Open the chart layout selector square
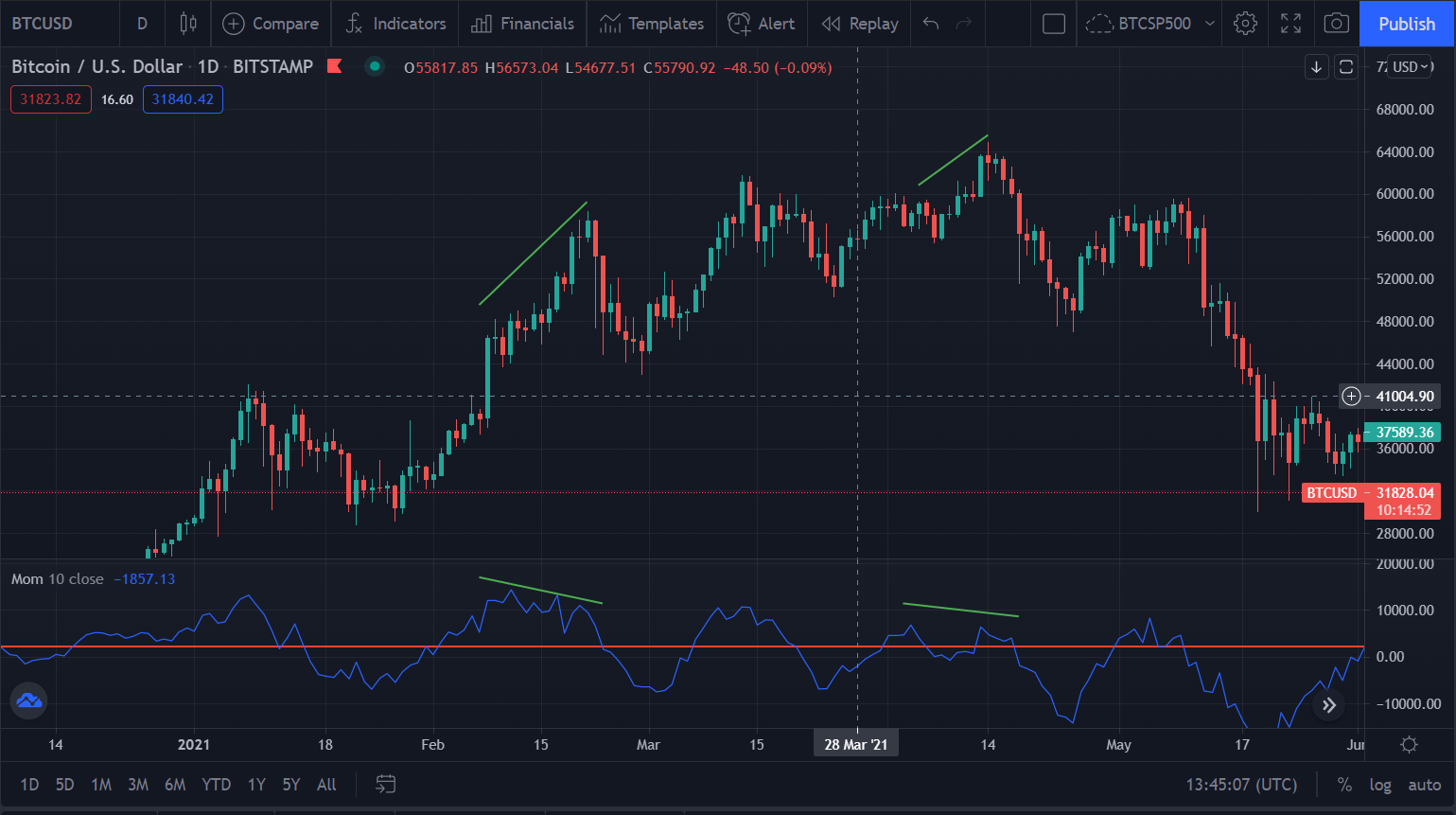The width and height of the screenshot is (1456, 815). click(1054, 24)
